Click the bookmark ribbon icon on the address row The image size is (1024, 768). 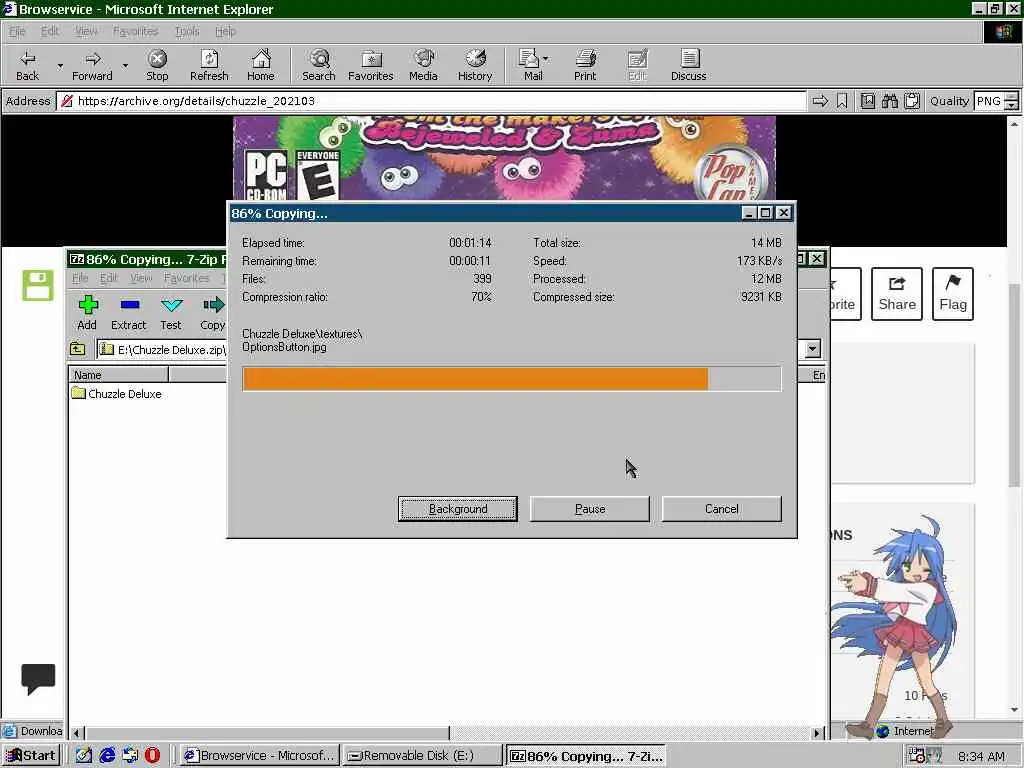point(842,101)
